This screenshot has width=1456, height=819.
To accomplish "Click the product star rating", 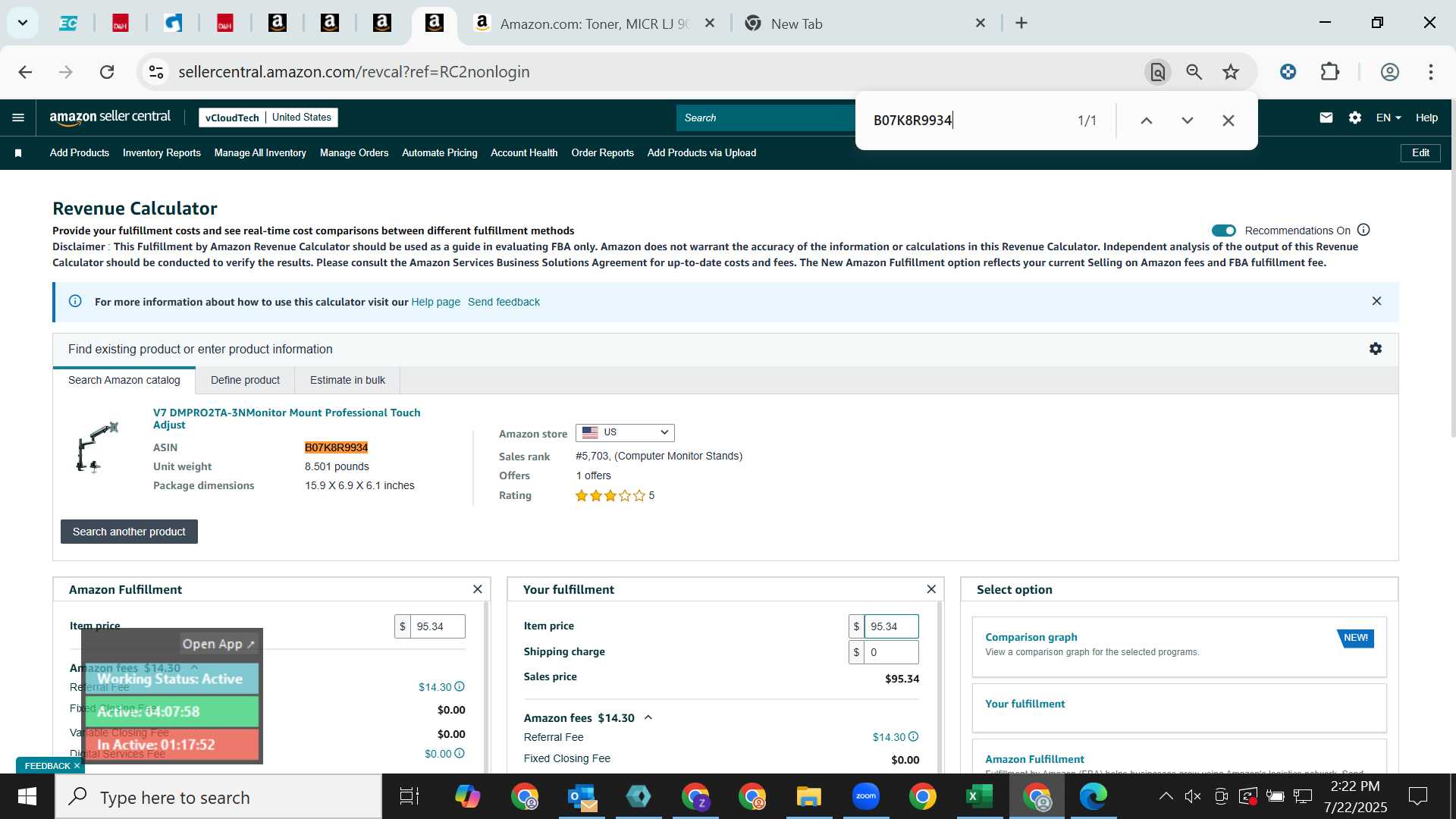I will click(x=610, y=495).
